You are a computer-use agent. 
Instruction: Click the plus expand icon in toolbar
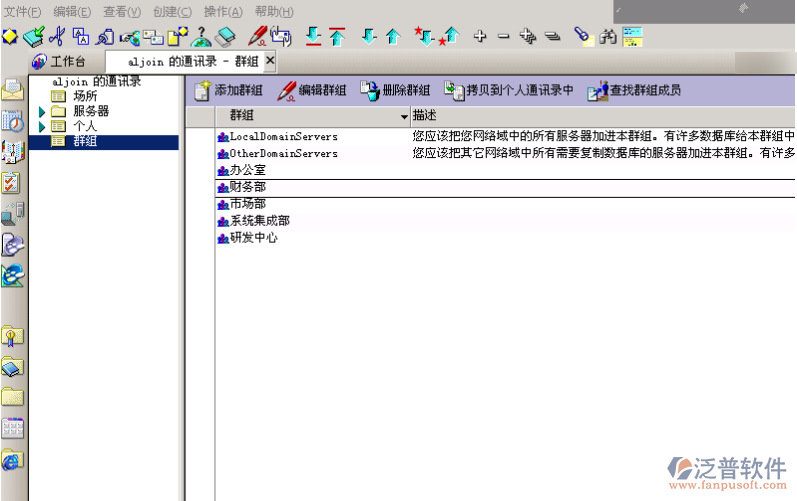click(480, 38)
